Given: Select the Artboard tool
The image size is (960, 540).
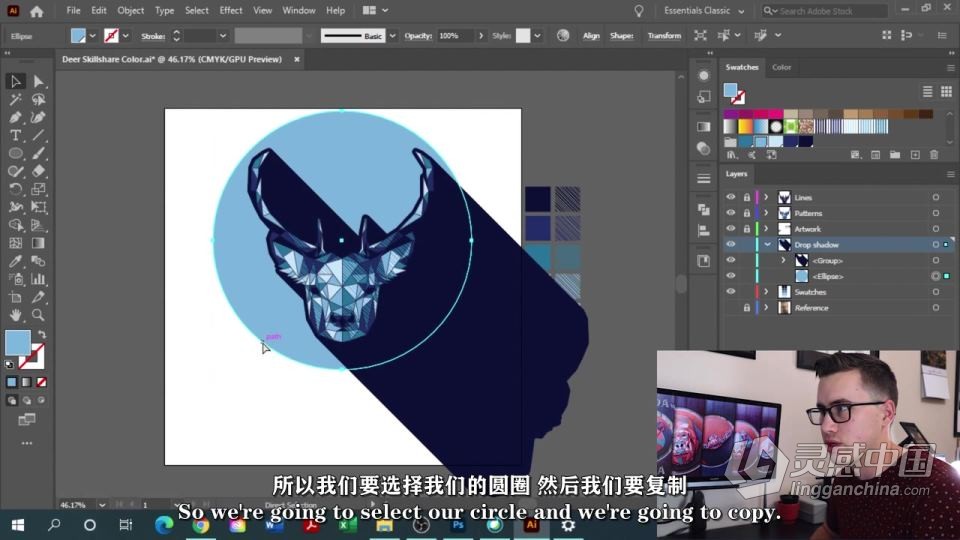Looking at the screenshot, I should point(15,297).
